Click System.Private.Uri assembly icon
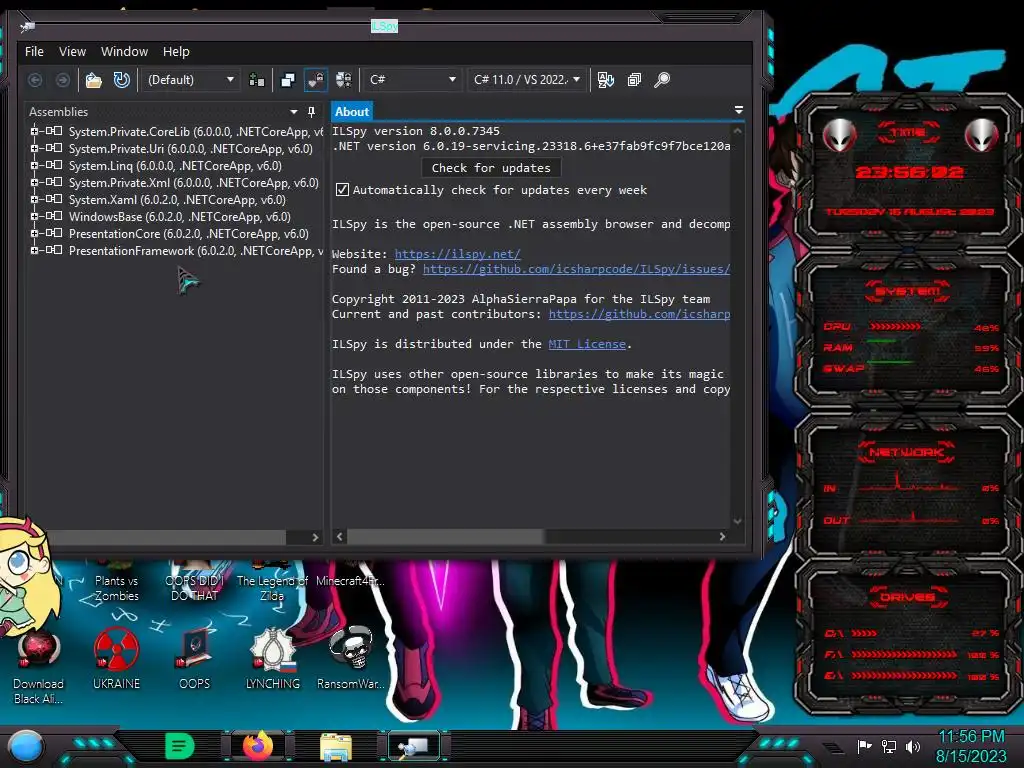 (54, 148)
